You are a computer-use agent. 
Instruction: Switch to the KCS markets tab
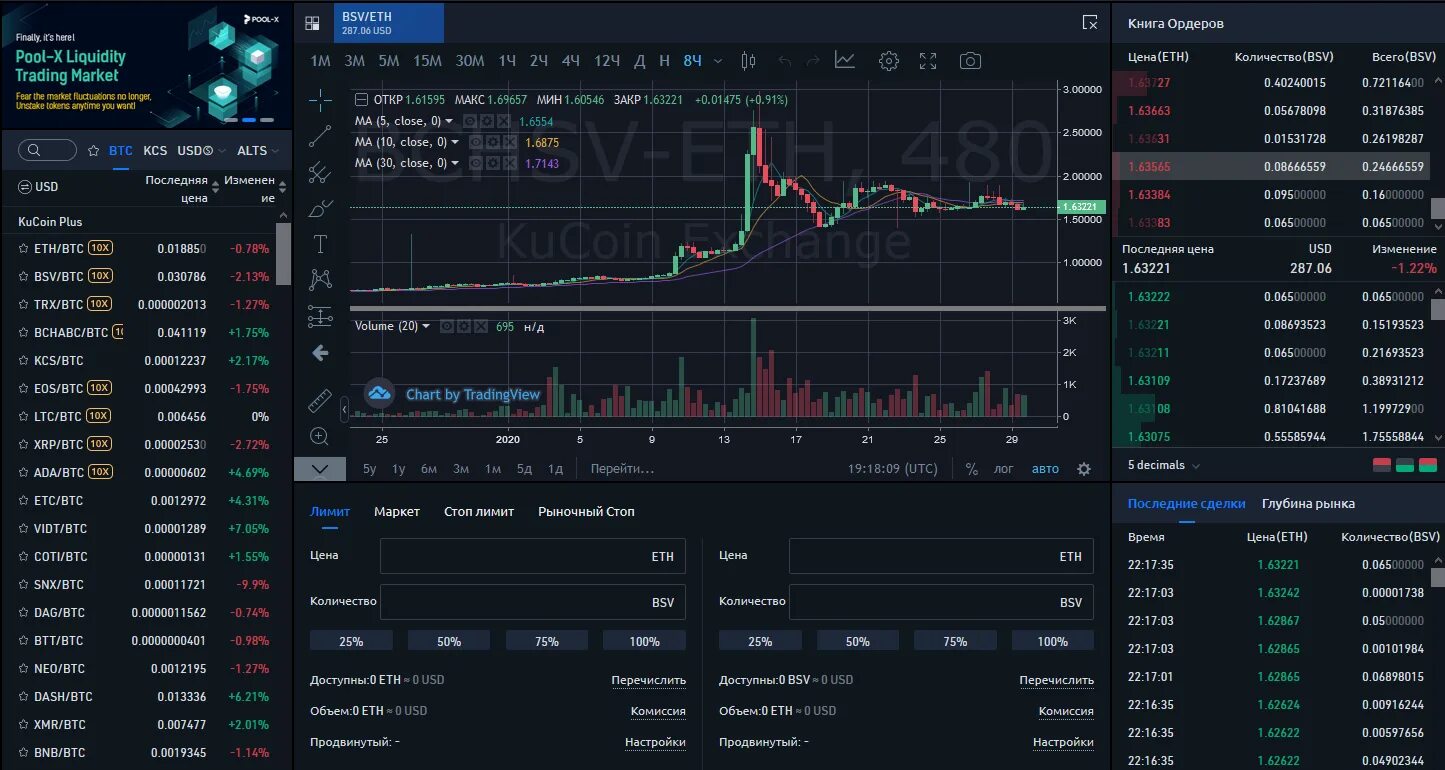(x=155, y=151)
